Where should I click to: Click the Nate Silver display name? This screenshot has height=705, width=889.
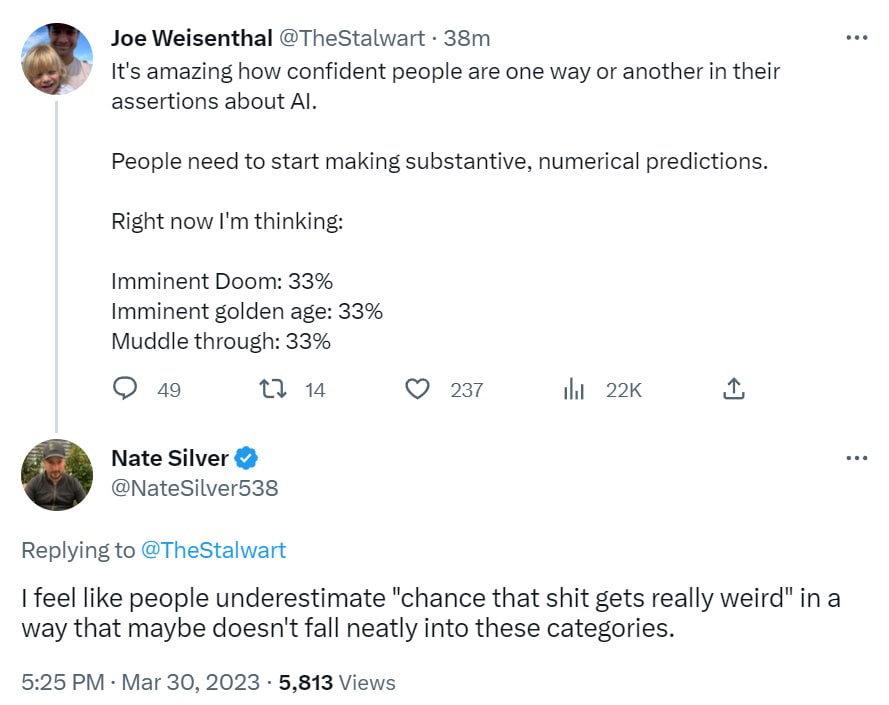[169, 459]
